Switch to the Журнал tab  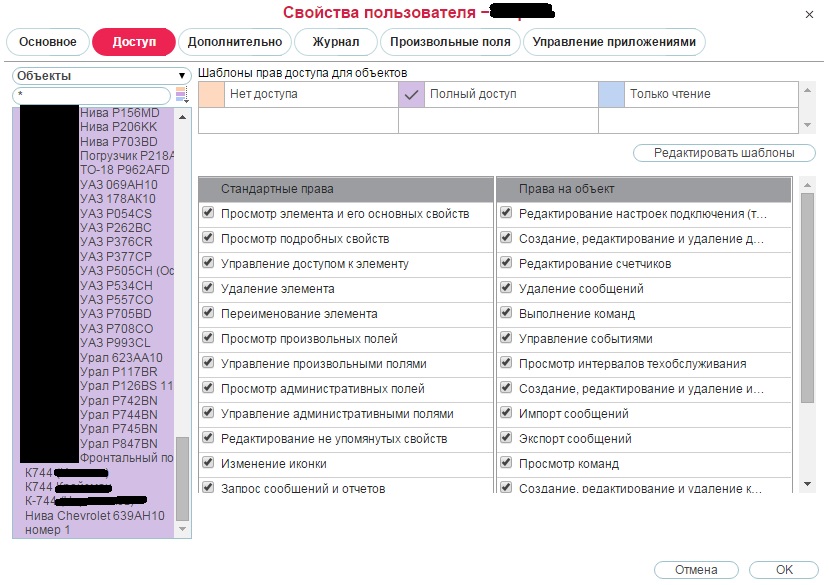point(336,41)
